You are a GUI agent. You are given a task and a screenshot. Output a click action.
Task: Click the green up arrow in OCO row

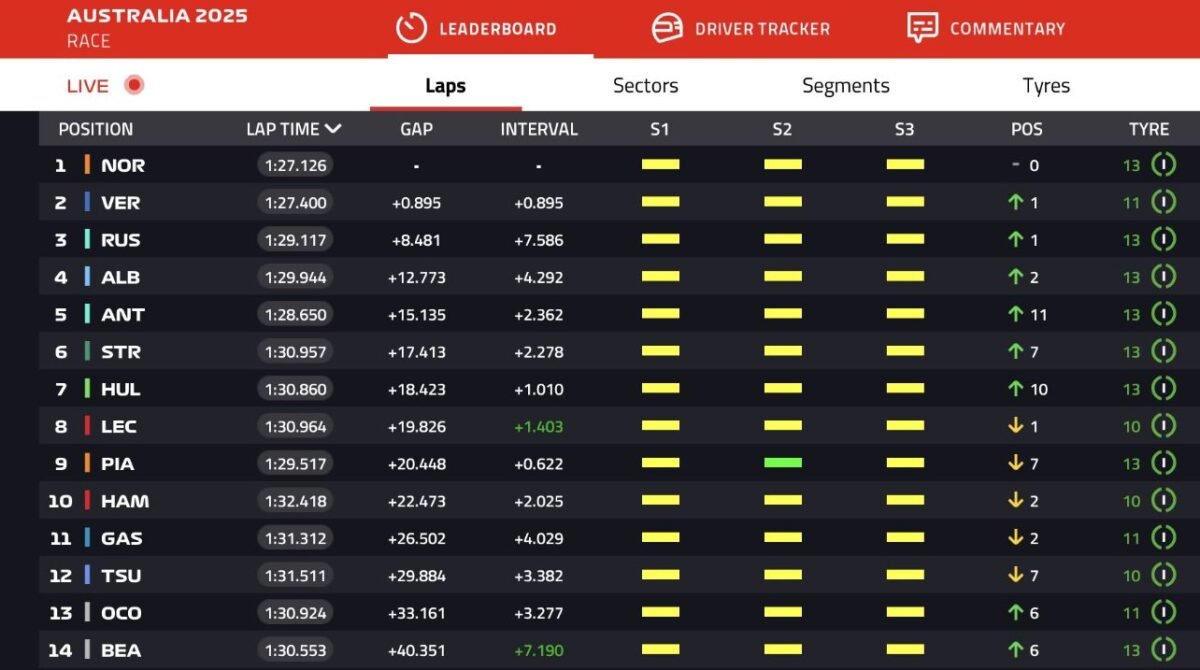(x=1016, y=612)
